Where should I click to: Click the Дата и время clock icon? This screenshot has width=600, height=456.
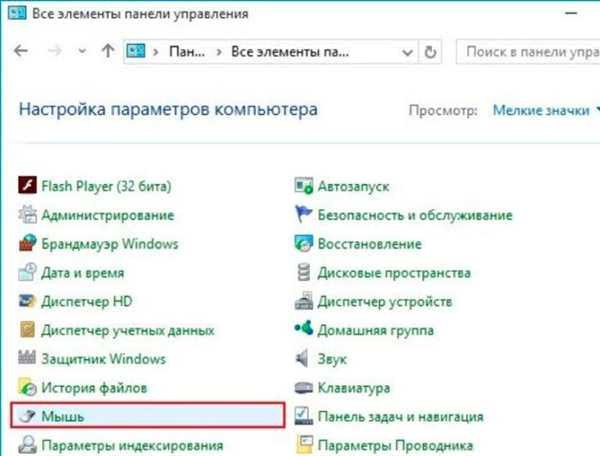pos(28,272)
